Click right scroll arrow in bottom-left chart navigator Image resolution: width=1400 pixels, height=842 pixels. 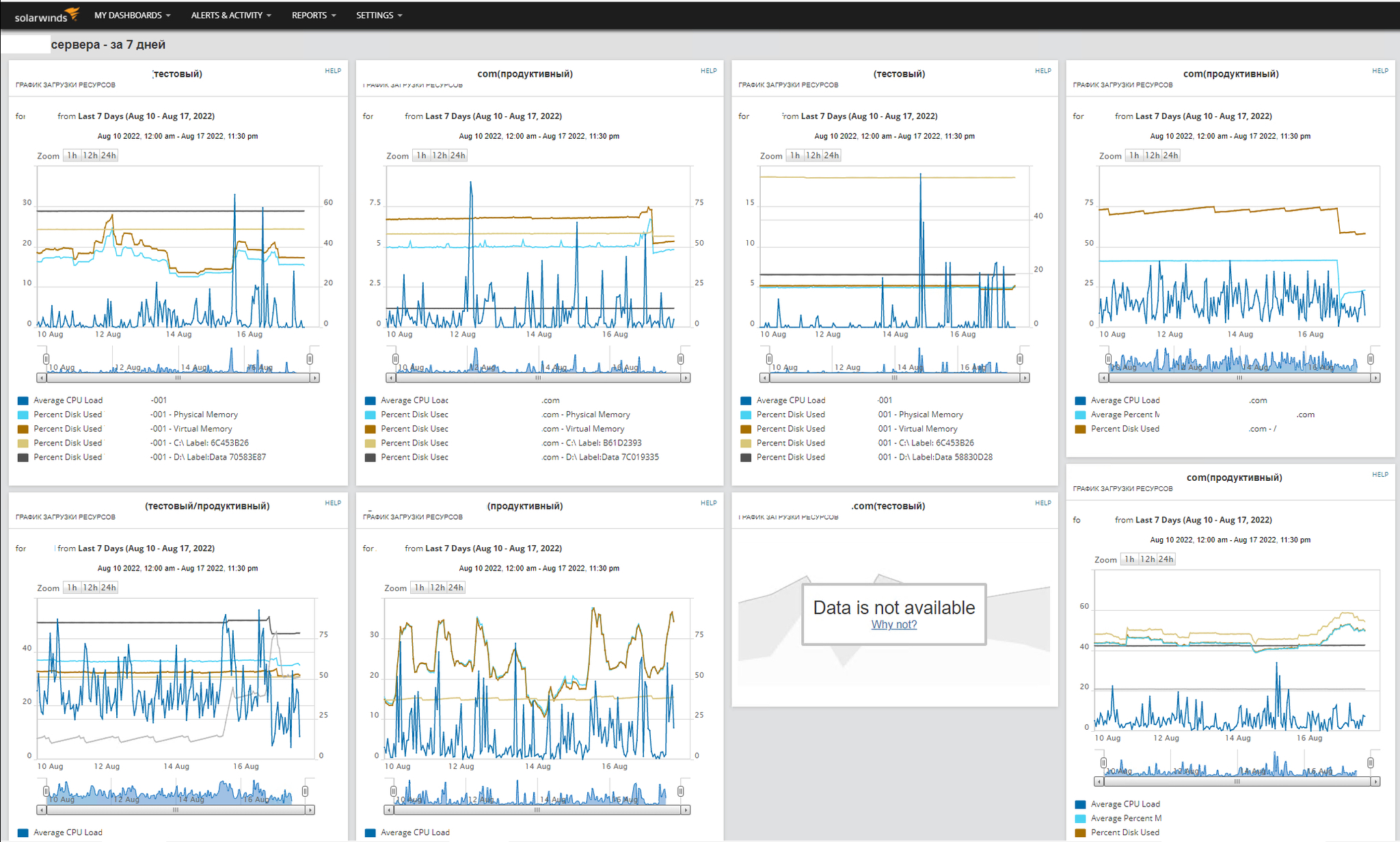click(310, 810)
